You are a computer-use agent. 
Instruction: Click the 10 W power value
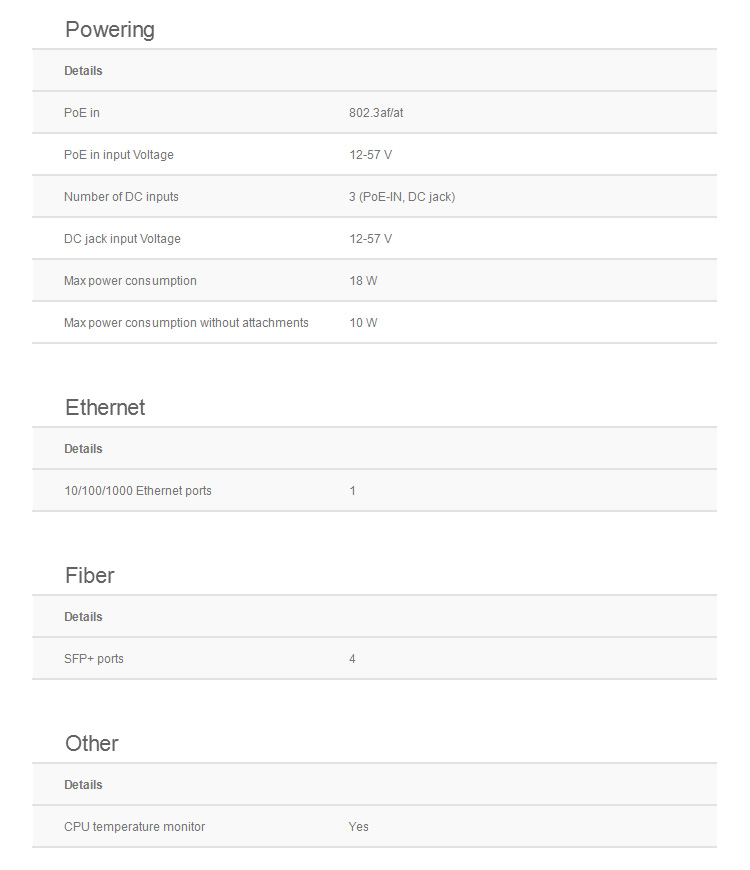363,323
